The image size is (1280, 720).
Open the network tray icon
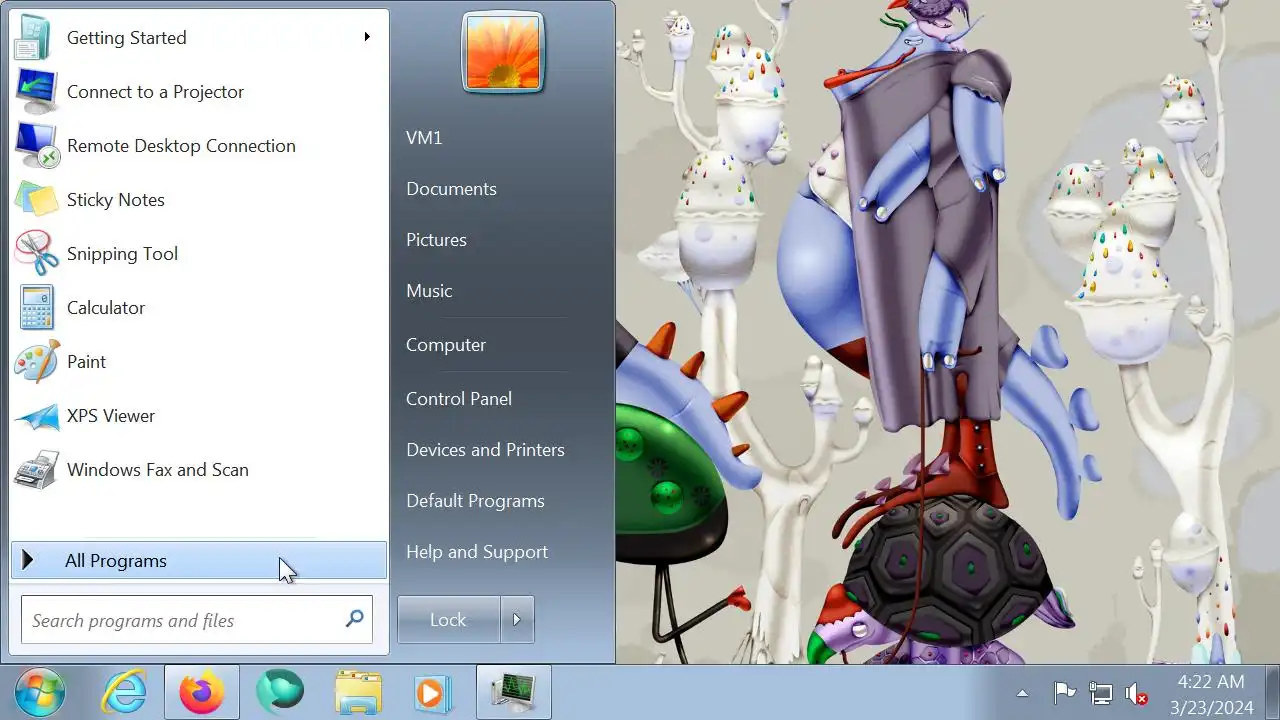coord(1100,693)
